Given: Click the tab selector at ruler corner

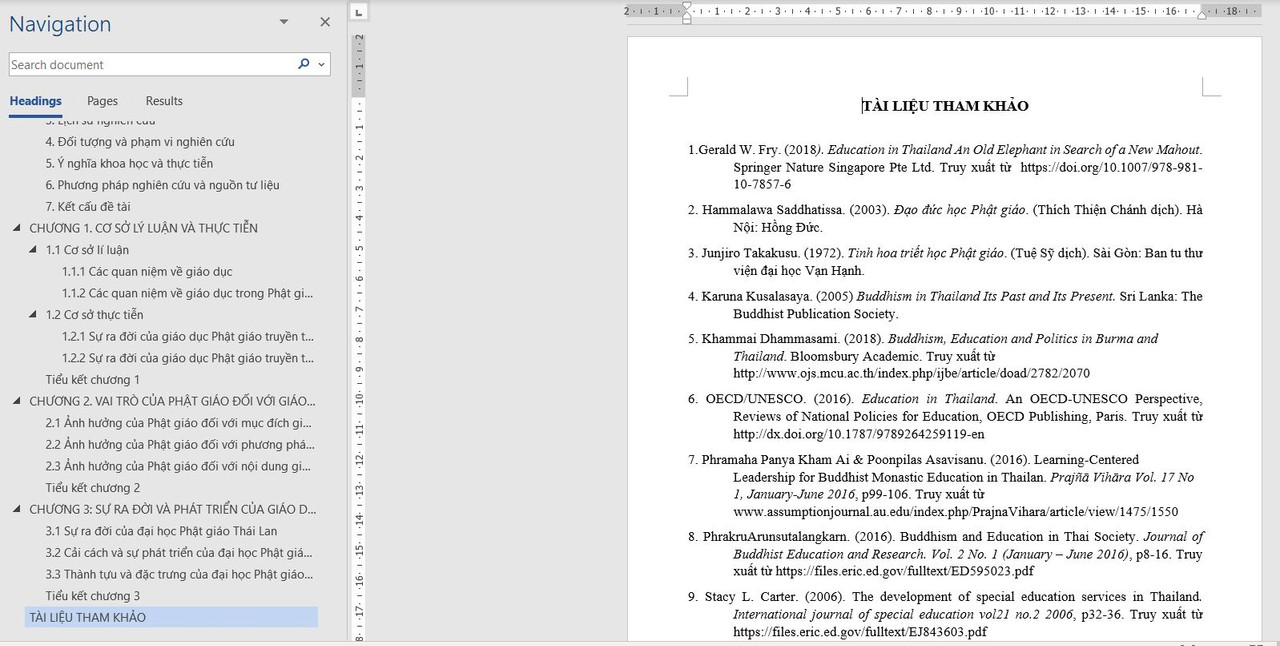Looking at the screenshot, I should (x=360, y=12).
